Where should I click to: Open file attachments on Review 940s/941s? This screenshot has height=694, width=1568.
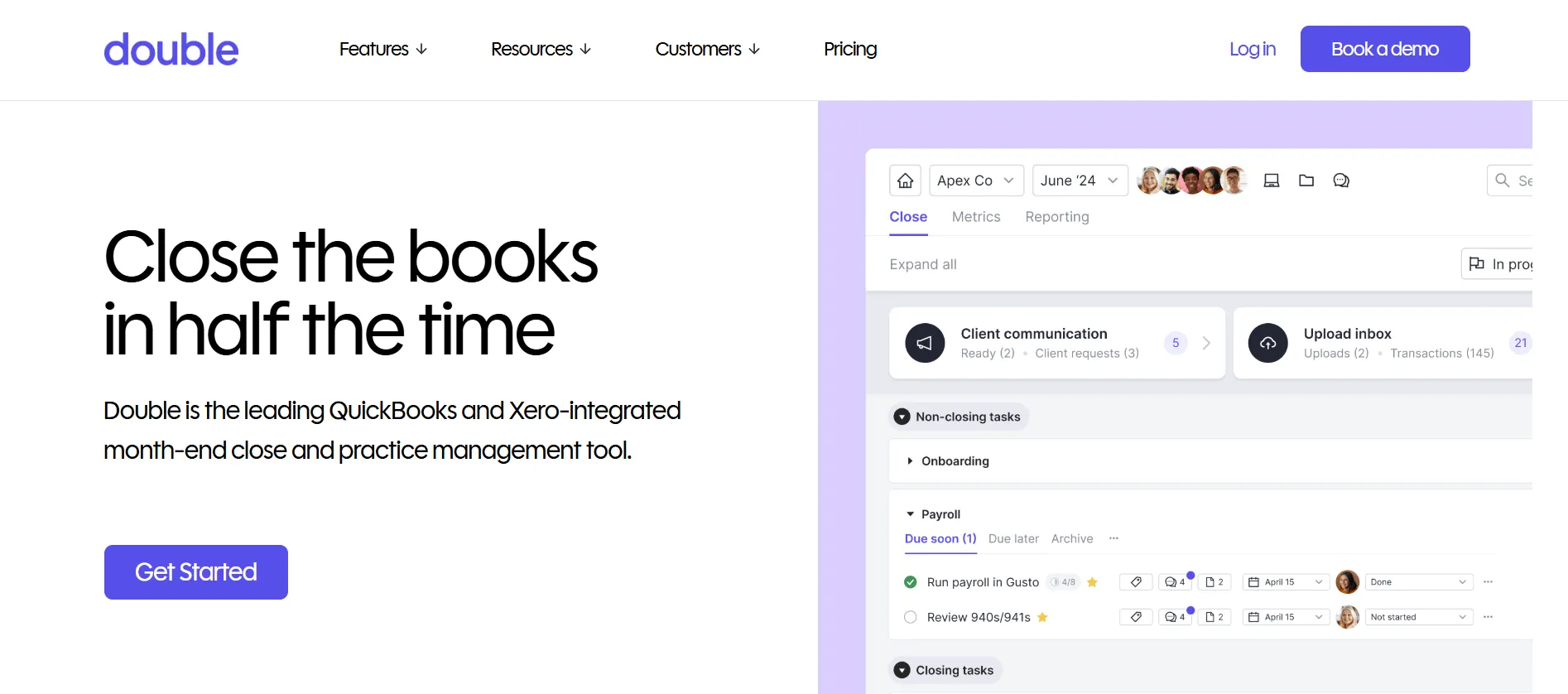click(1214, 617)
